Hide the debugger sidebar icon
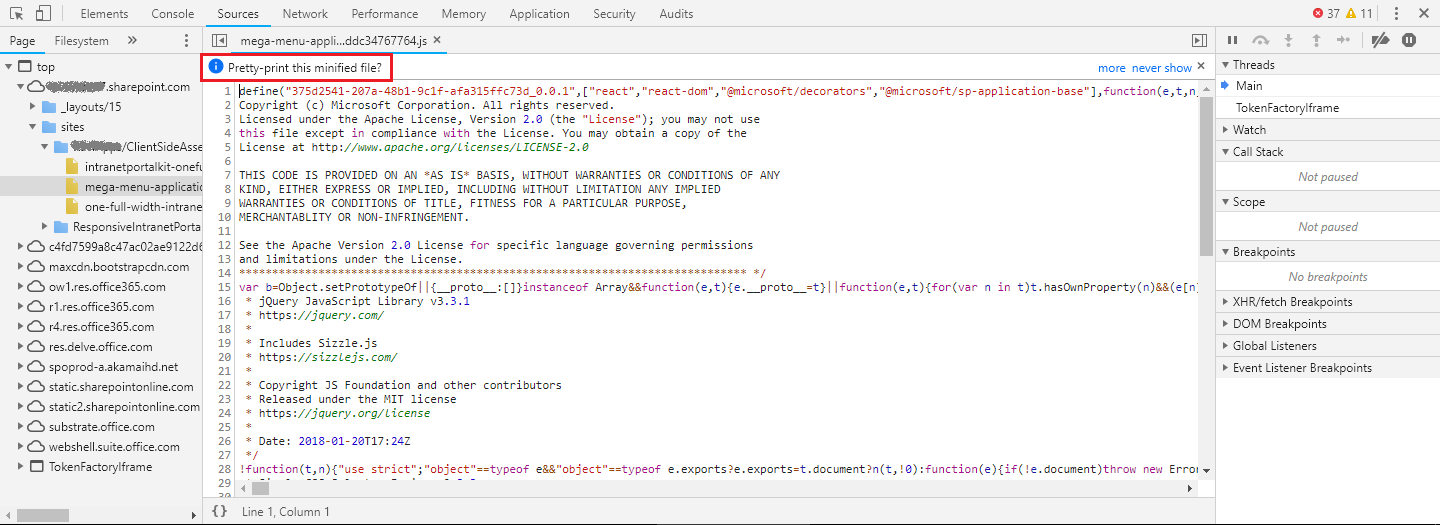Image resolution: width=1440 pixels, height=525 pixels. 1199,40
